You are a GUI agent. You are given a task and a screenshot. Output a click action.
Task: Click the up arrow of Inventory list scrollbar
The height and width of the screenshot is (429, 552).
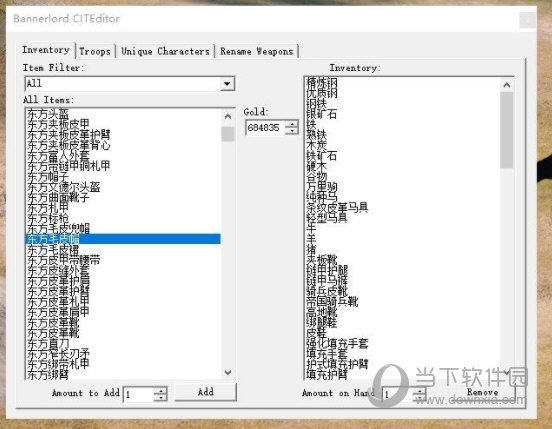point(507,85)
